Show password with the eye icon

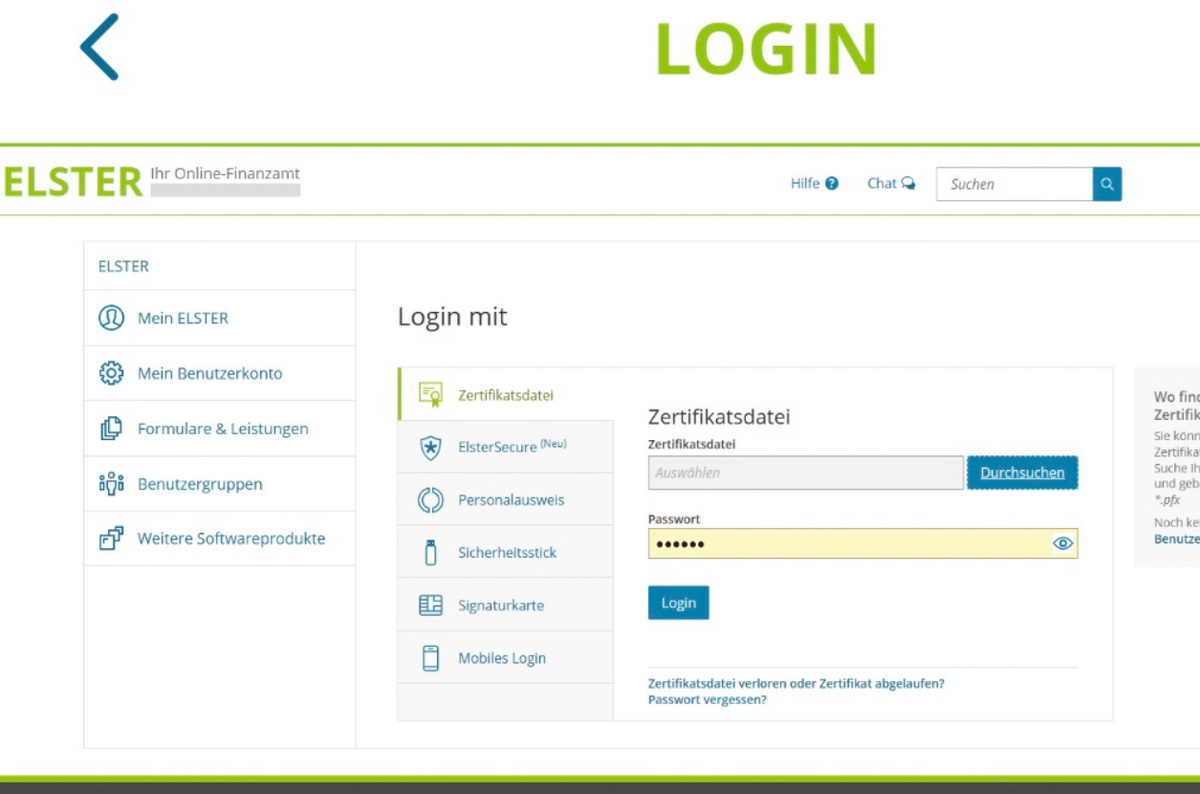[x=1063, y=543]
